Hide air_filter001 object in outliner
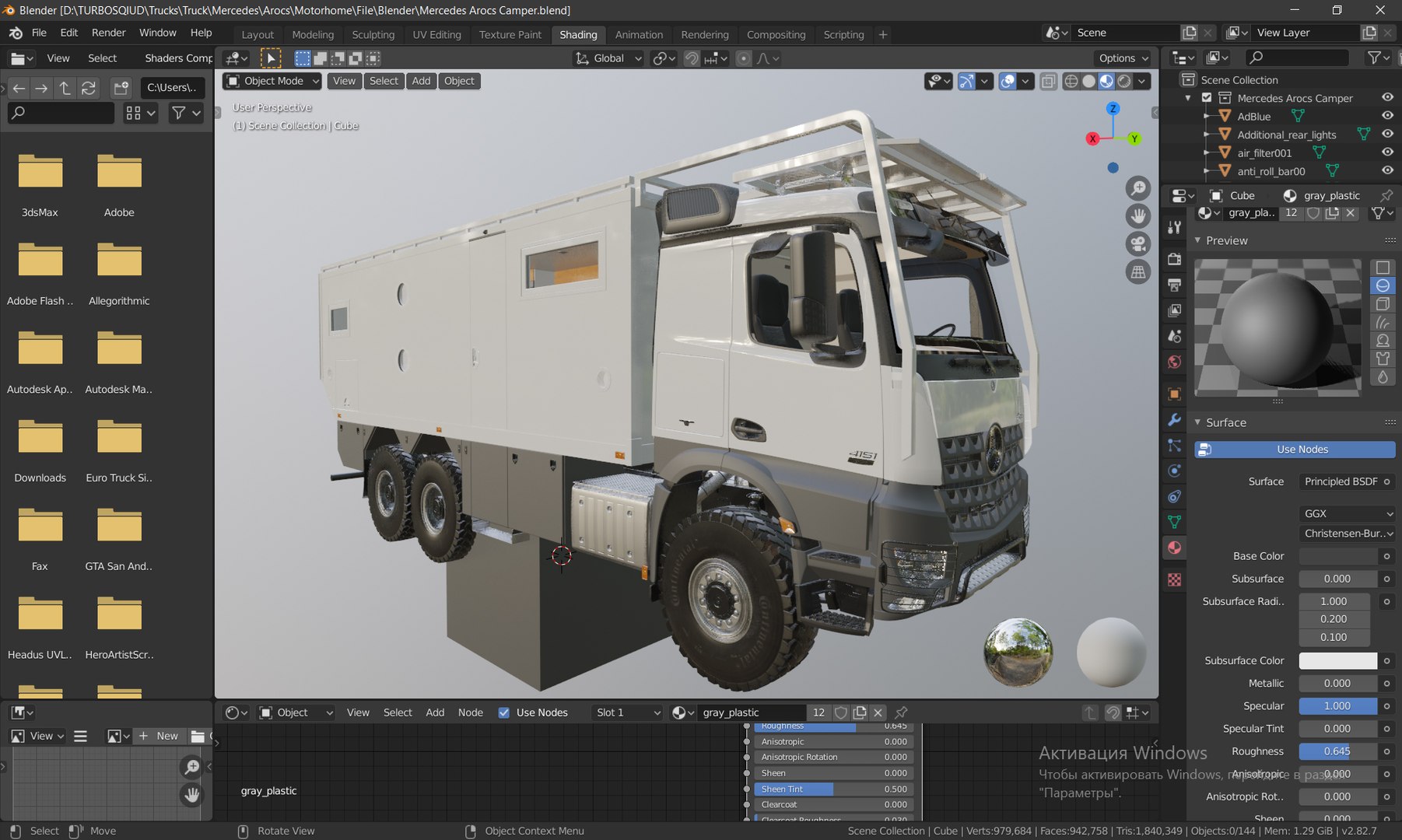The image size is (1402, 840). point(1387,152)
